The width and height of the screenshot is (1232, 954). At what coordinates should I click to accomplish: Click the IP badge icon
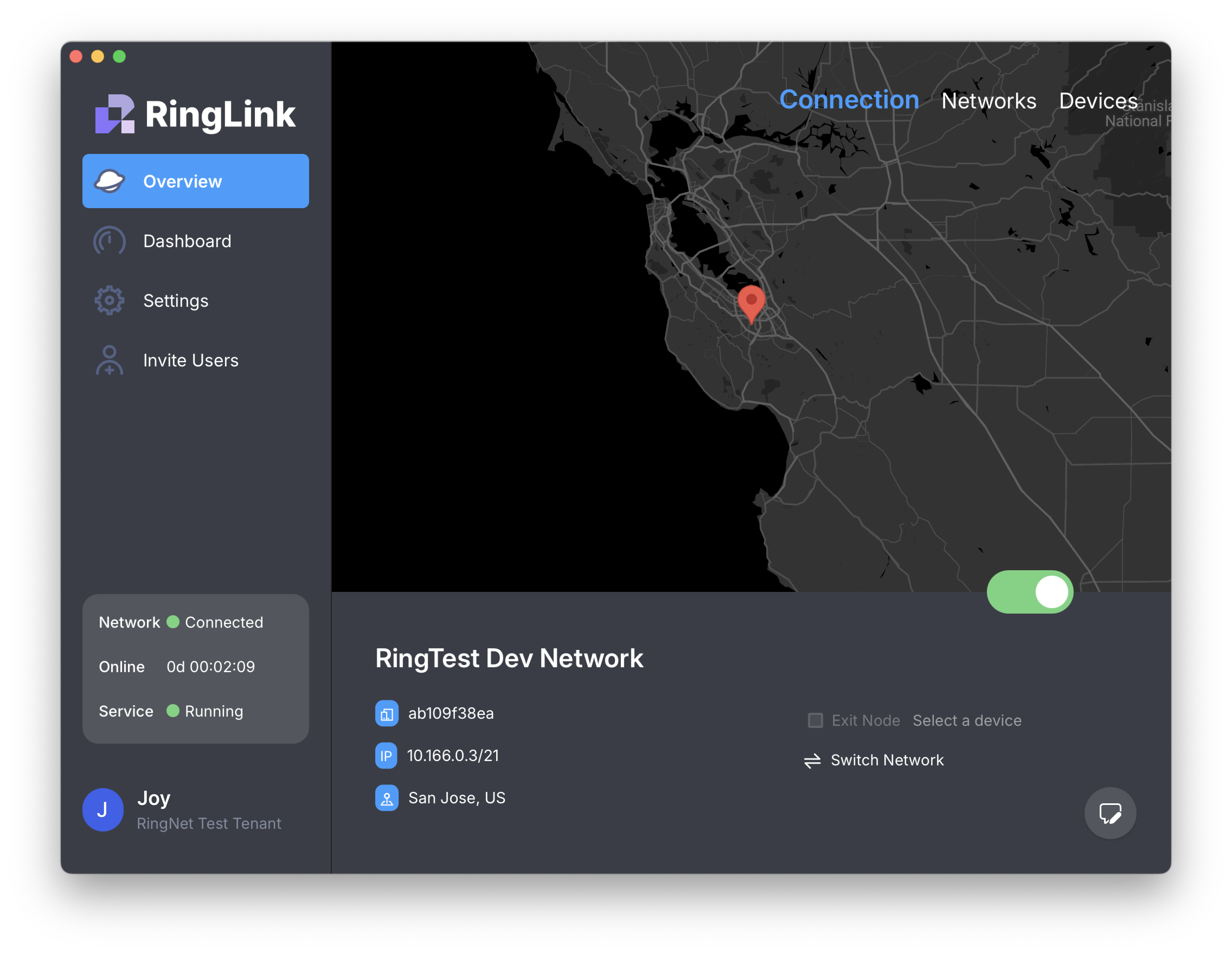tap(386, 756)
